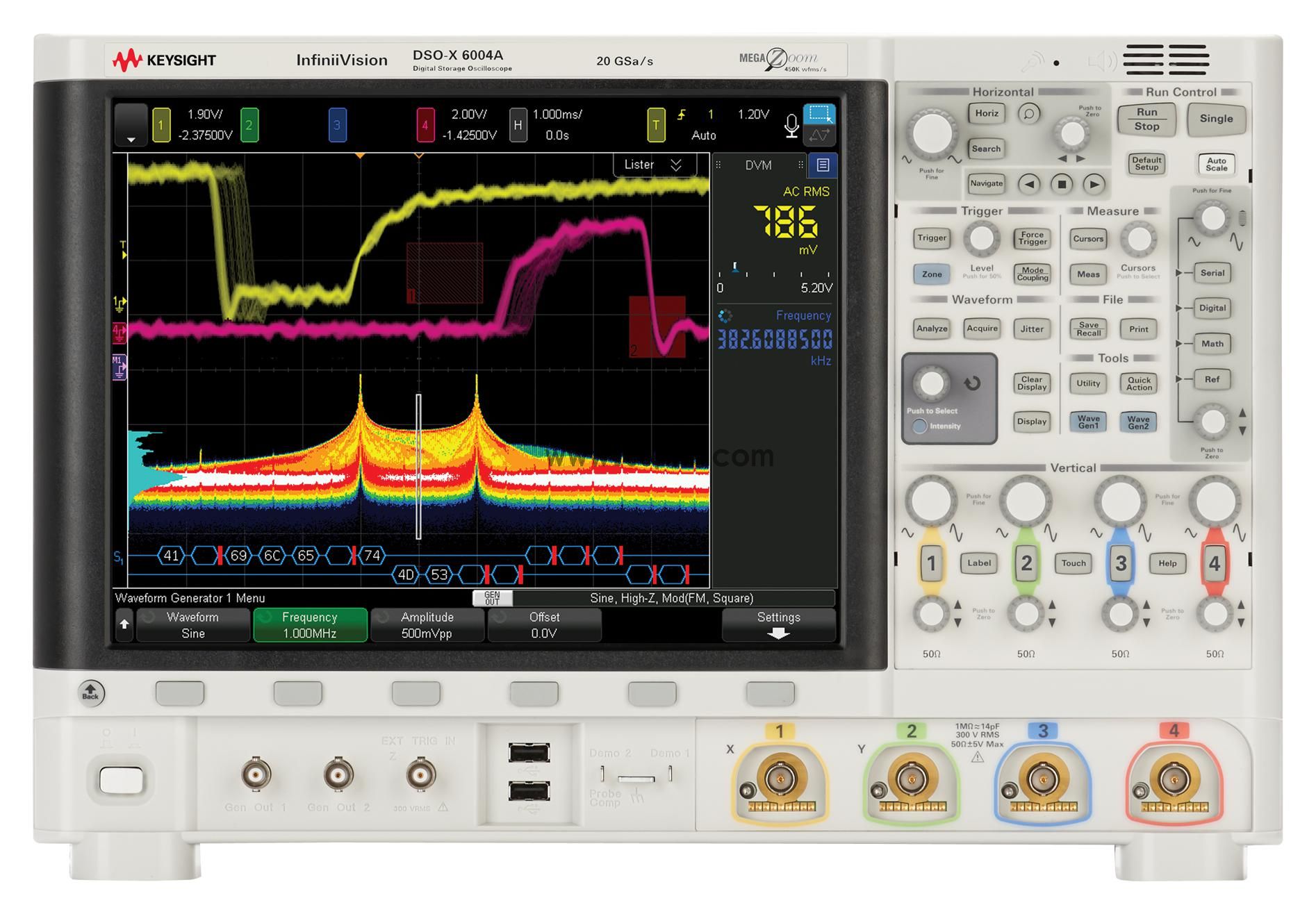Click the Label button

tap(979, 563)
